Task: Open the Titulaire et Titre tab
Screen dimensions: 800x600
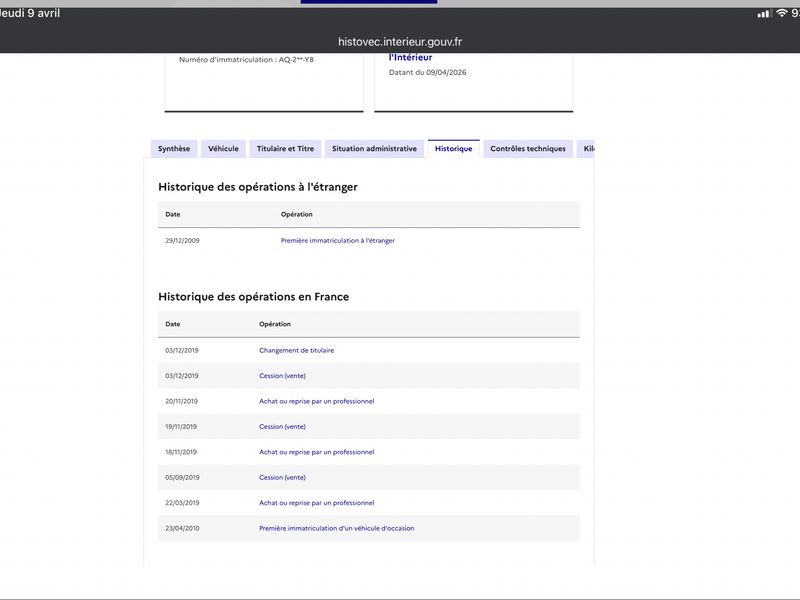Action: pos(285,148)
